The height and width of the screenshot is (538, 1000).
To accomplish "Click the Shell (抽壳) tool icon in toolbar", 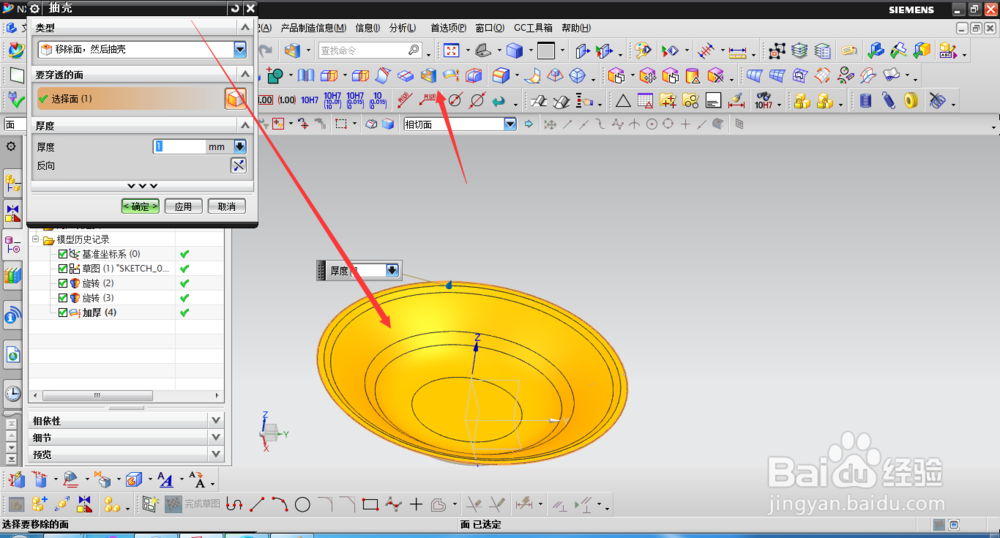I will [x=428, y=76].
